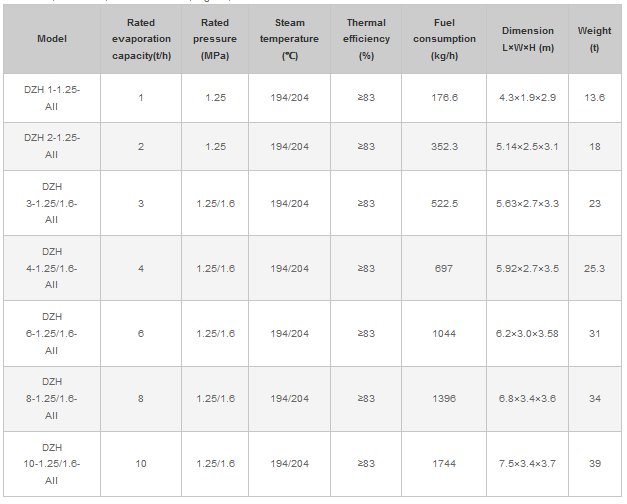Click the fuel consumption value 522.5
The image size is (627, 504).
pos(444,204)
